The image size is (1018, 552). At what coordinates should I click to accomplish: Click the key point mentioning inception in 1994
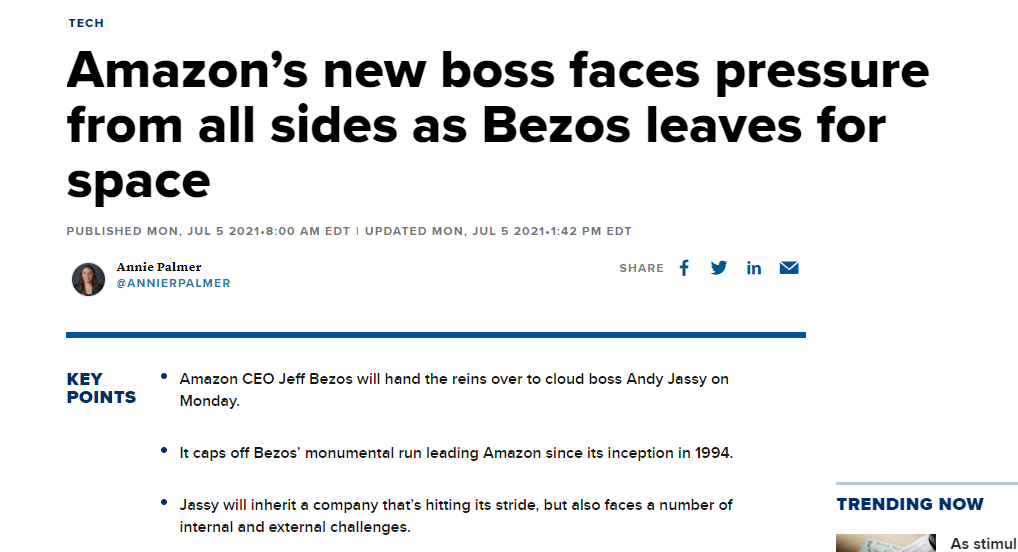456,453
